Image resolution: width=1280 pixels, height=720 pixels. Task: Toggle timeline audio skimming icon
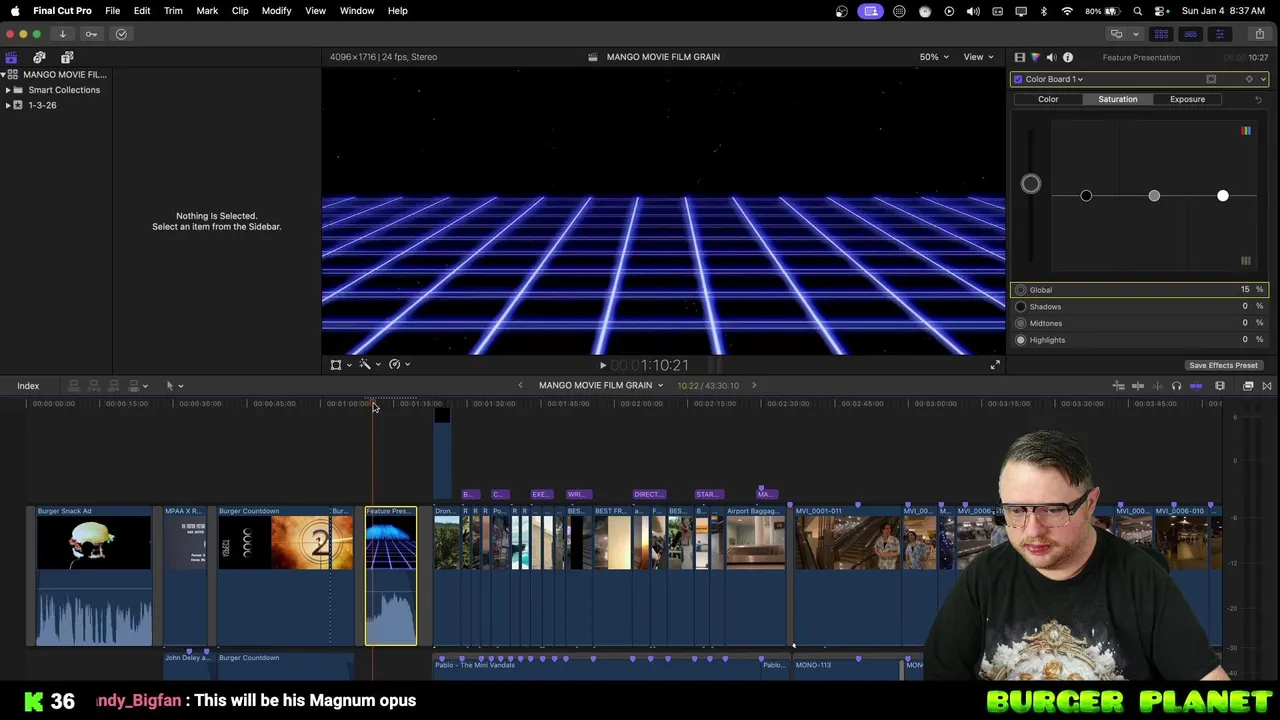pos(1158,386)
